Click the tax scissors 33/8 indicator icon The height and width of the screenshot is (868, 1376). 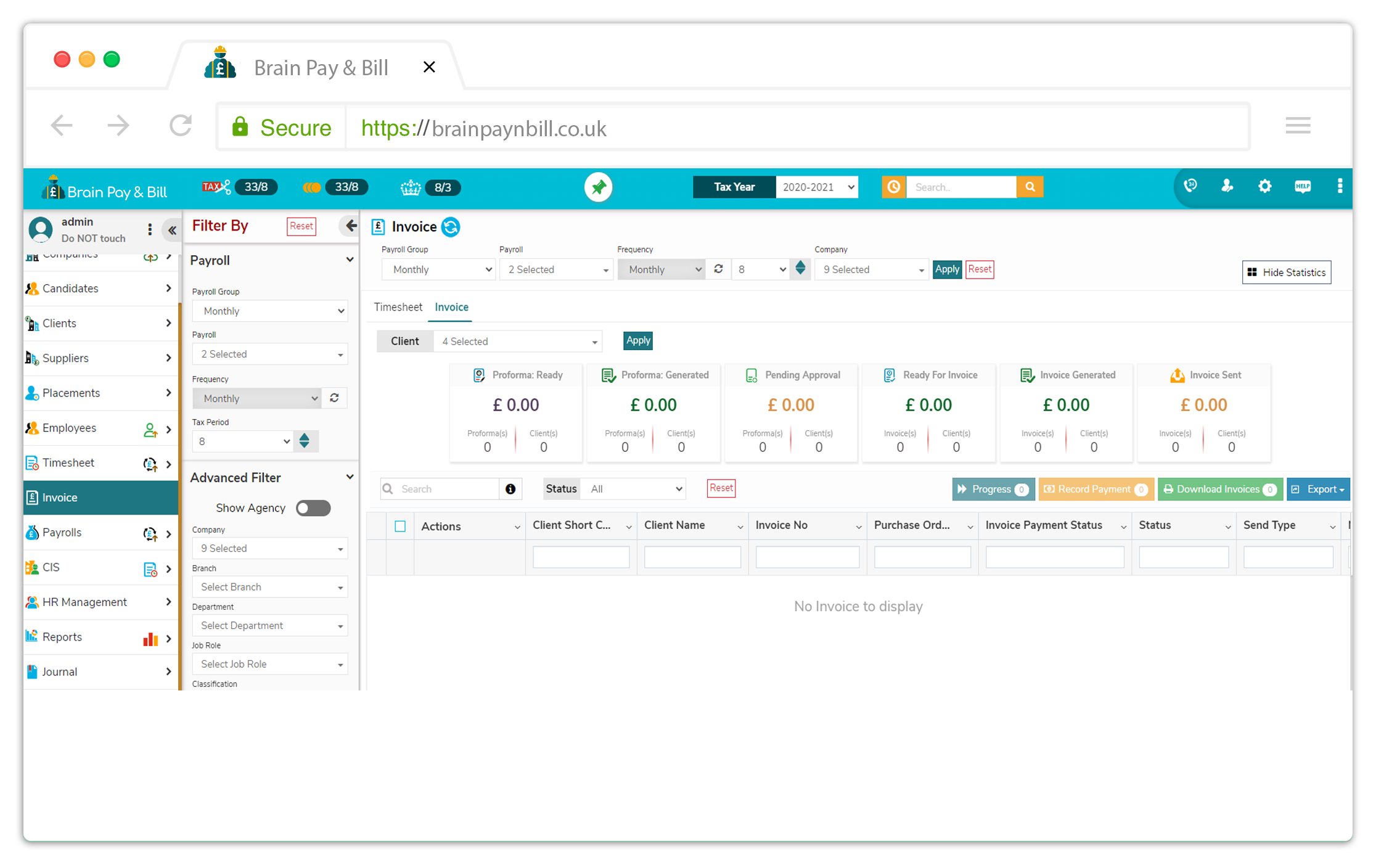click(x=216, y=187)
